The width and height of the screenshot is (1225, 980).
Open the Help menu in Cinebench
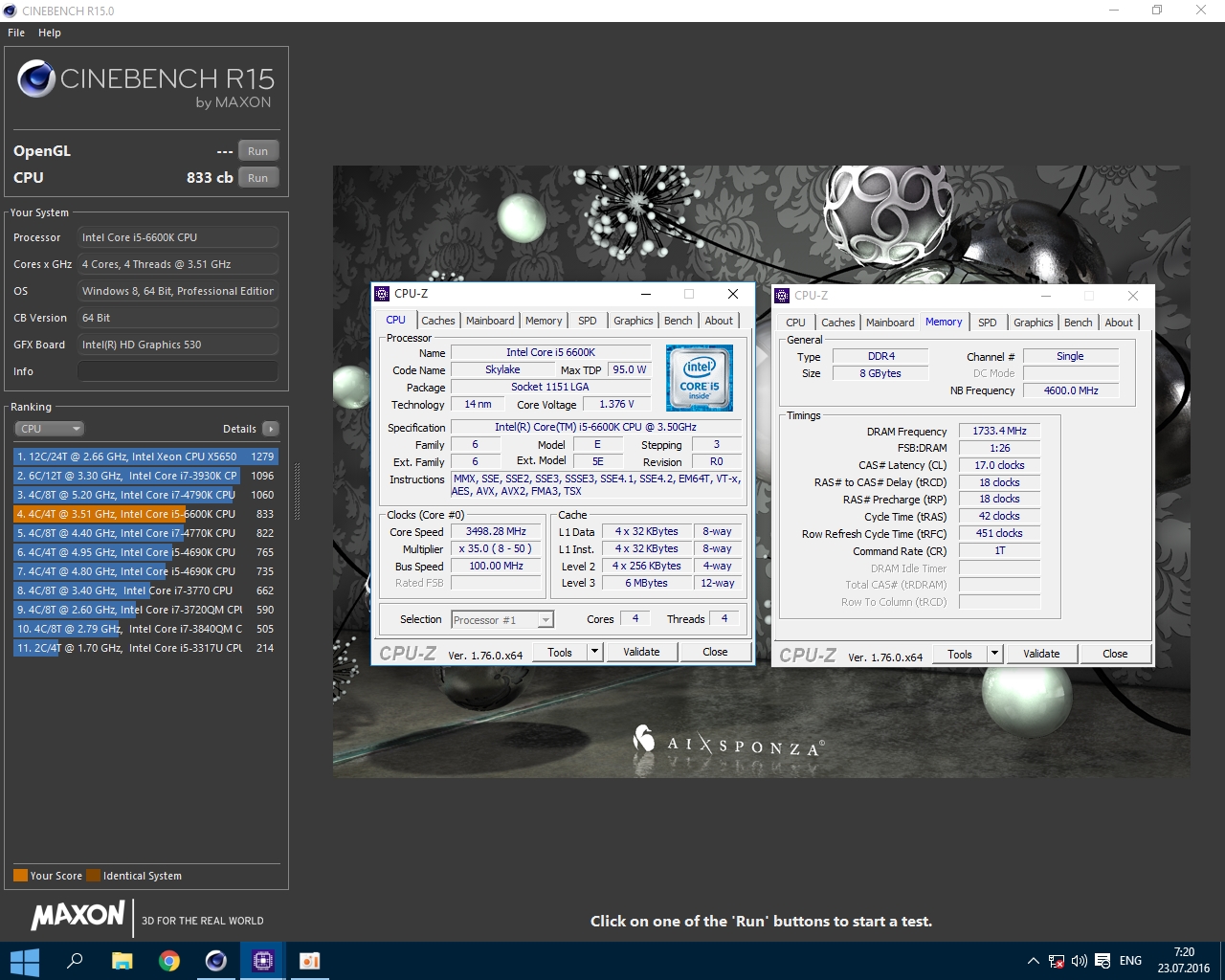point(50,33)
